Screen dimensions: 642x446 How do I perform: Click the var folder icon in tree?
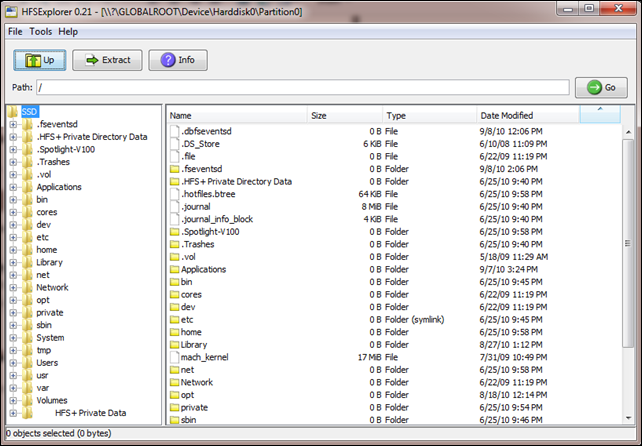point(27,388)
